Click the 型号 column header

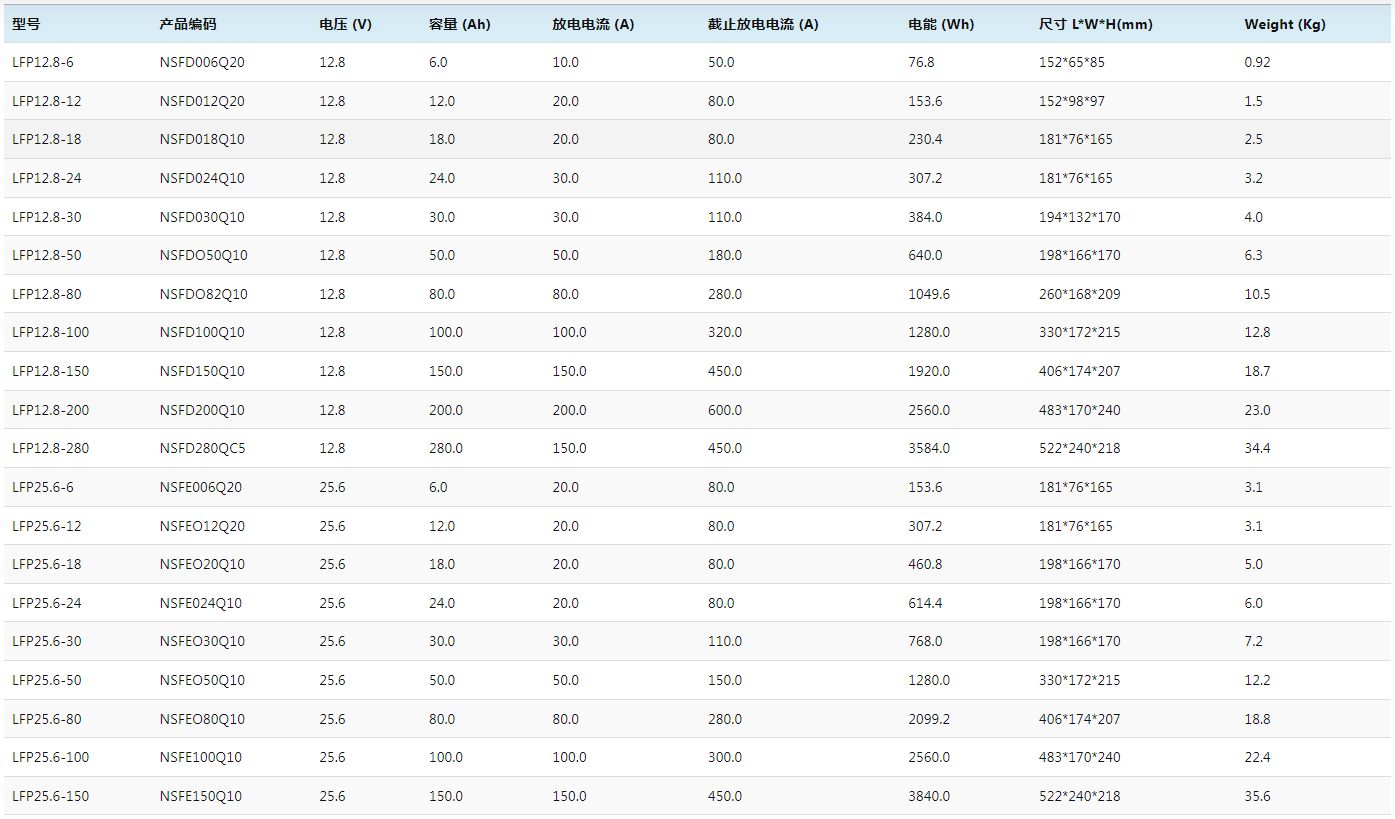point(27,24)
